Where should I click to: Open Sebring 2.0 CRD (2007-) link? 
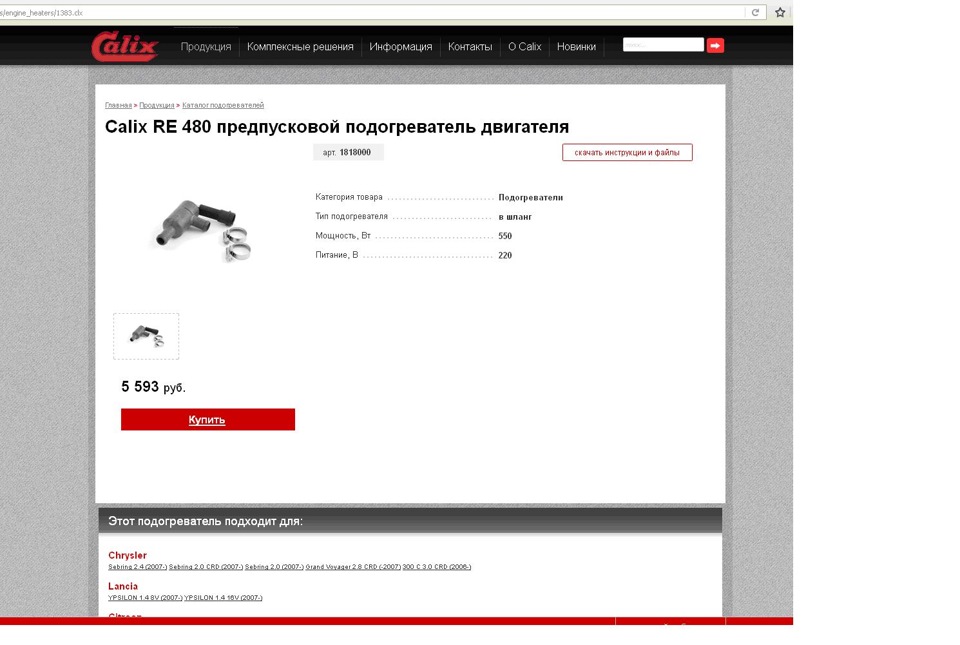[x=206, y=567]
